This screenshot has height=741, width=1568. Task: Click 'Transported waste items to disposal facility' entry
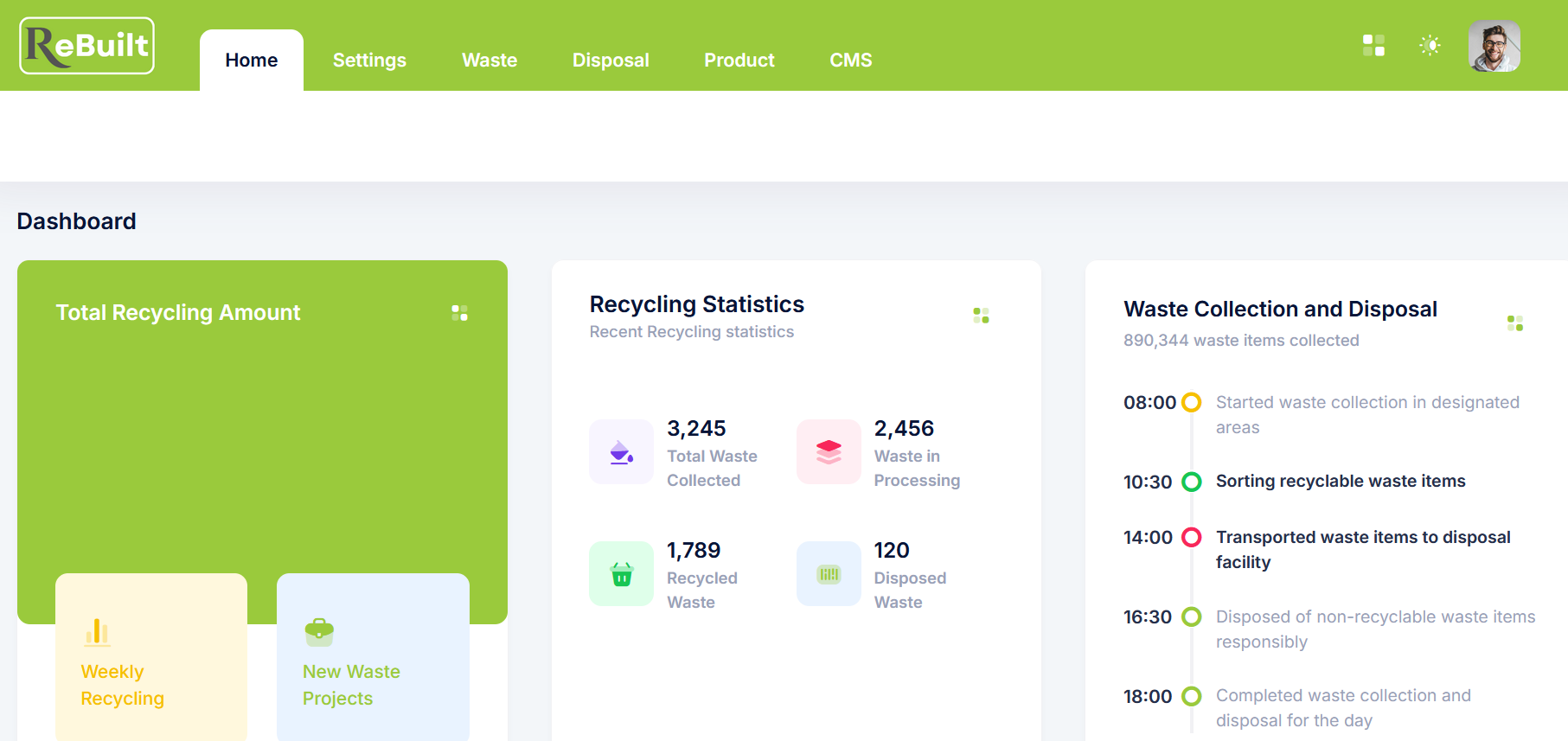[1363, 549]
